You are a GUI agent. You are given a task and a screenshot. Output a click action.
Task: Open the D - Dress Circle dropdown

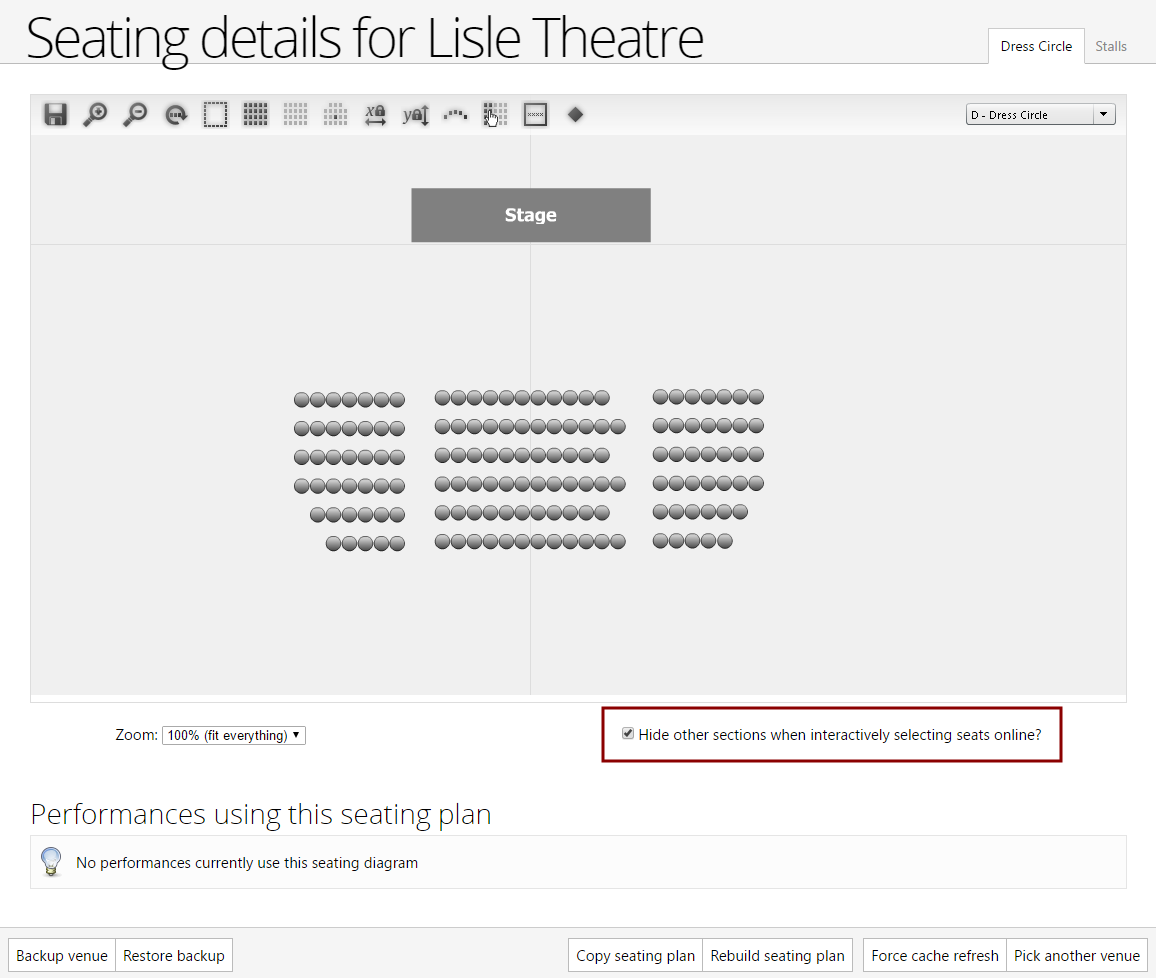pos(1040,114)
